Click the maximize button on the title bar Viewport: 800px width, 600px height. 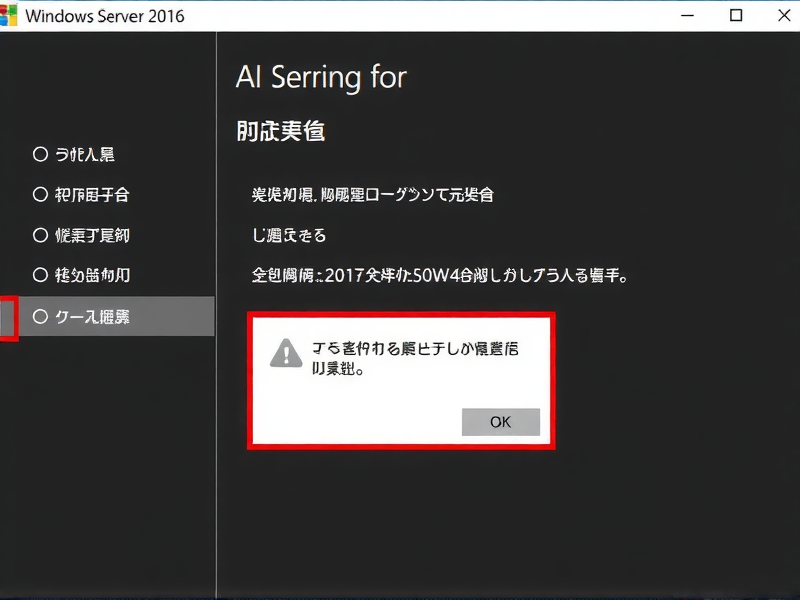(735, 16)
